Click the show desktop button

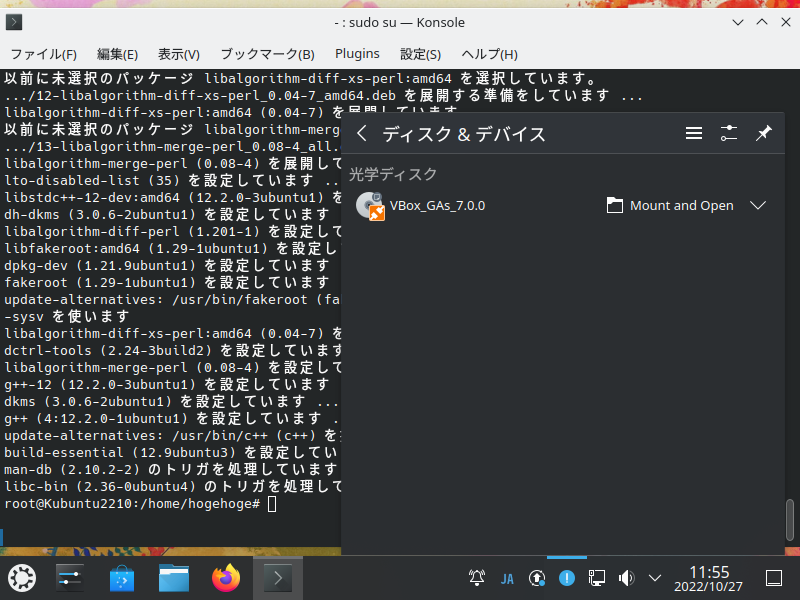click(x=774, y=578)
